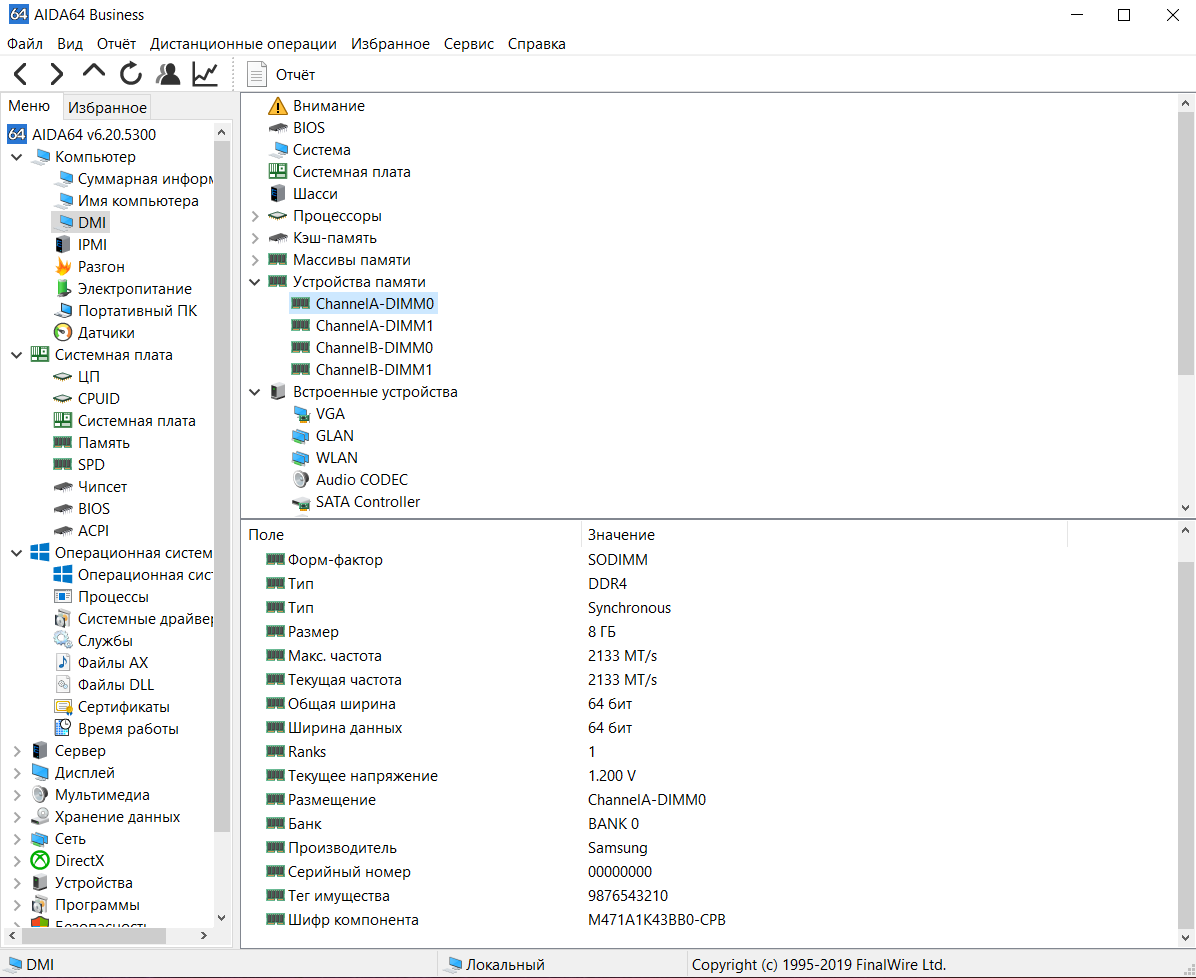Click the M471A1K43BB0-CPB part number value

point(657,921)
